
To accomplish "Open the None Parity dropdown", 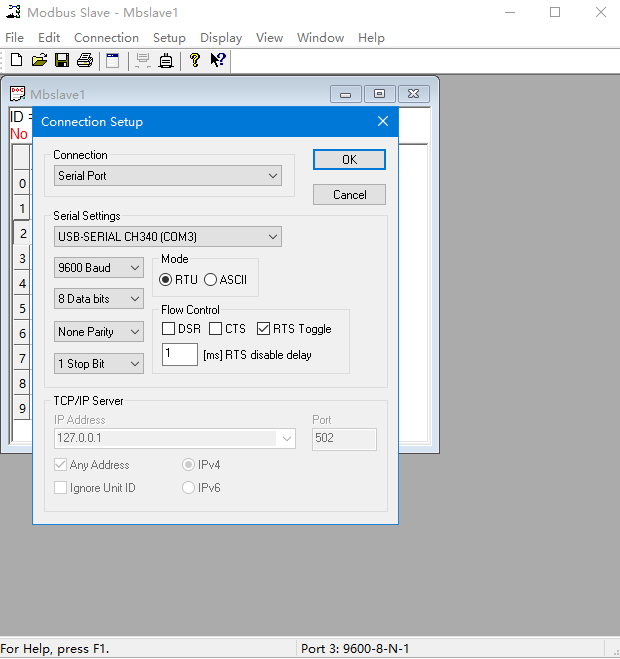I will pos(99,332).
